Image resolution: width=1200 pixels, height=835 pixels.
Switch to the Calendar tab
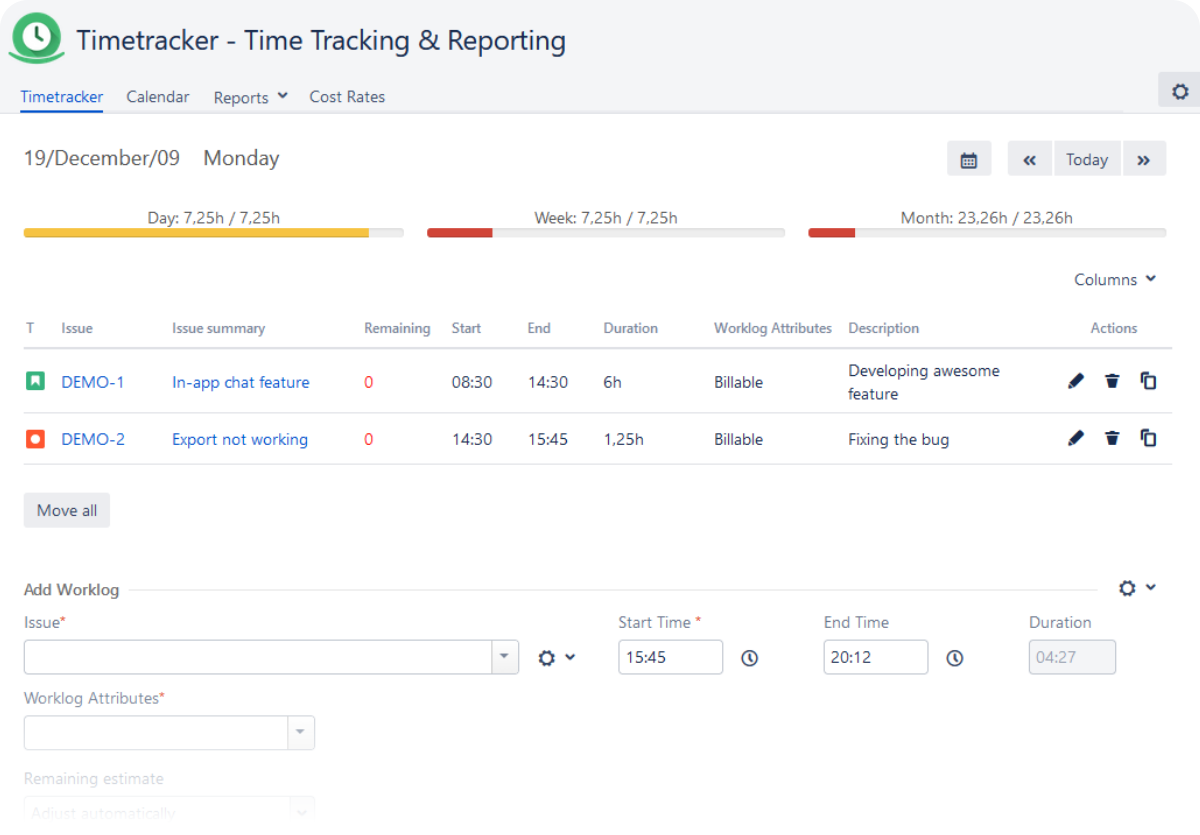tap(158, 97)
